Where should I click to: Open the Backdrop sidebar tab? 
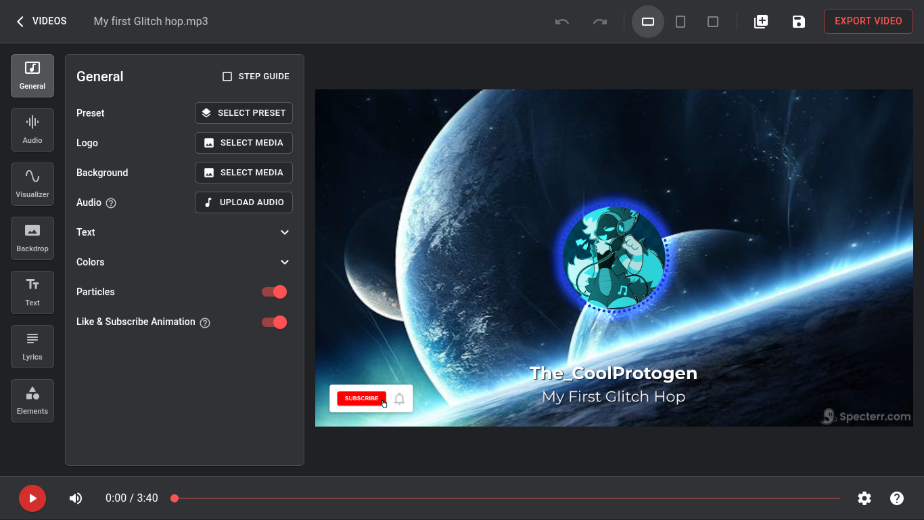click(x=32, y=238)
